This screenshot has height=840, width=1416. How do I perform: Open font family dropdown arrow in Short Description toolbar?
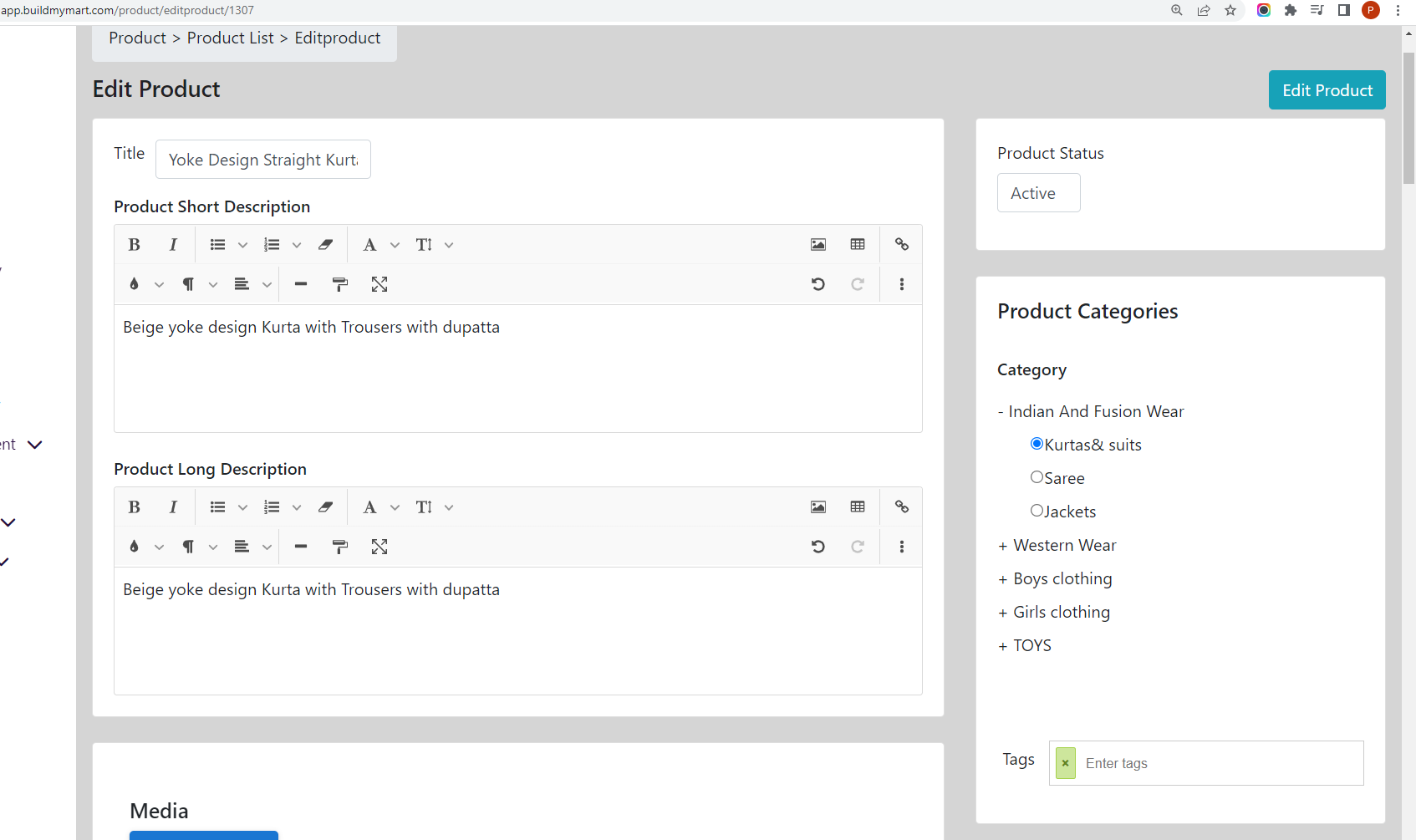(x=395, y=245)
